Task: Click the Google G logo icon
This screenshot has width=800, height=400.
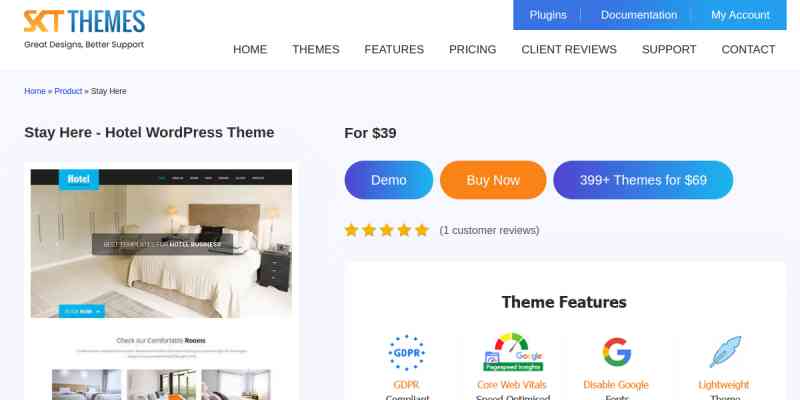Action: point(616,352)
